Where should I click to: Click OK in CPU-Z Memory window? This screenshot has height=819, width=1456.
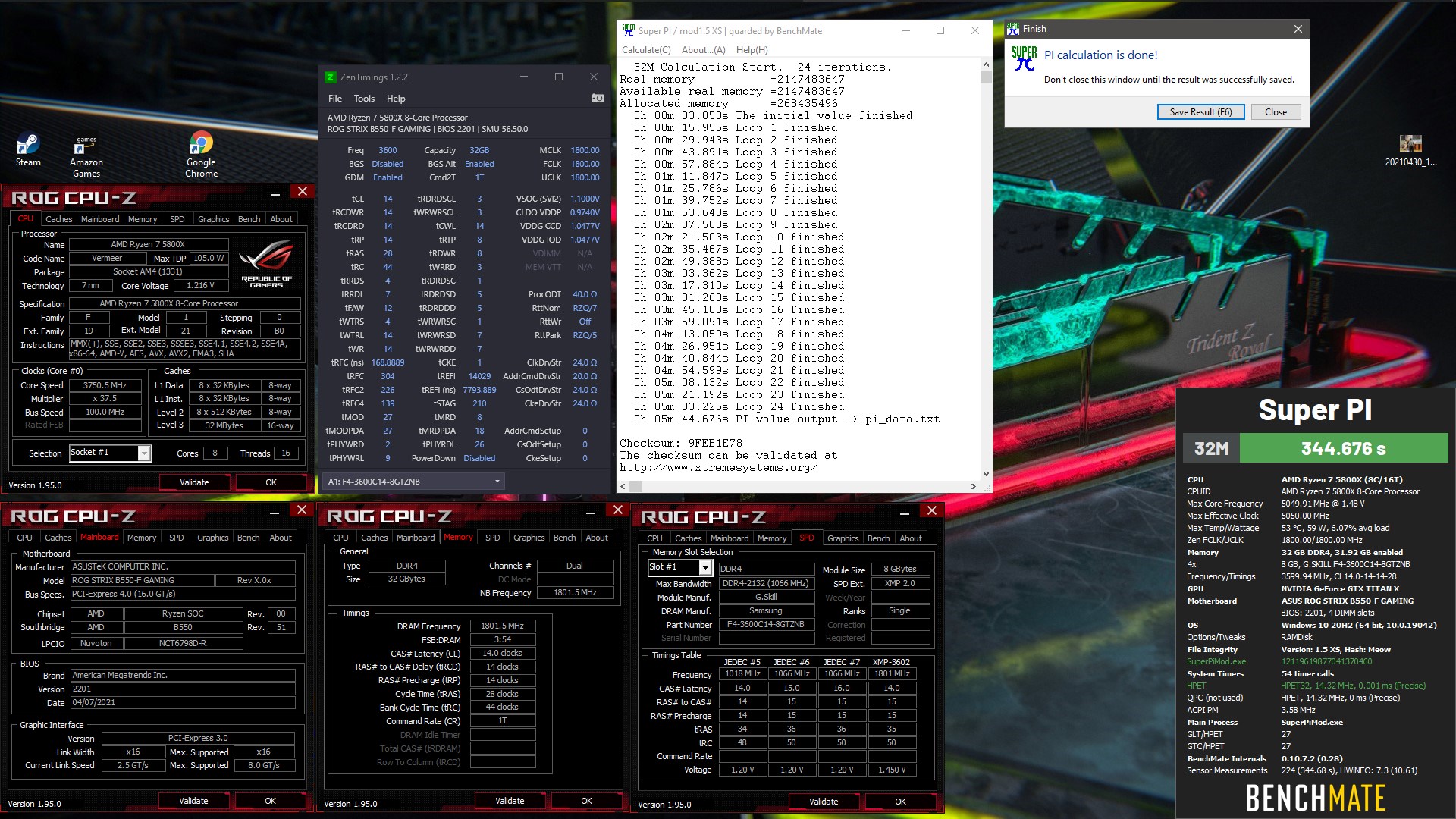(586, 801)
